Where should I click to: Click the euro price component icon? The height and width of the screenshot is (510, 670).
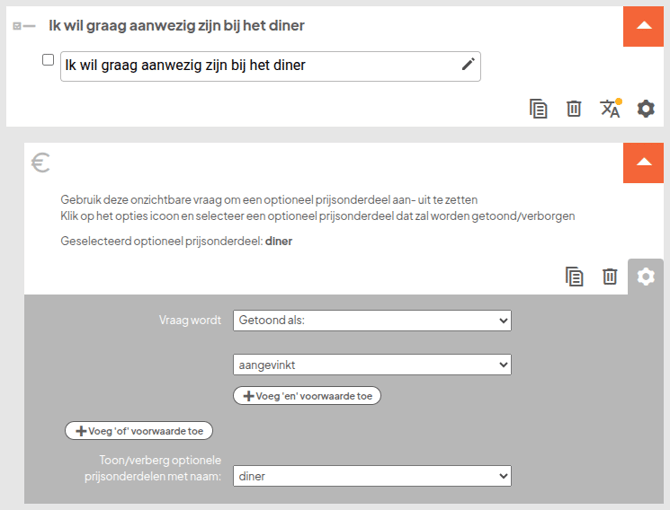click(41, 162)
